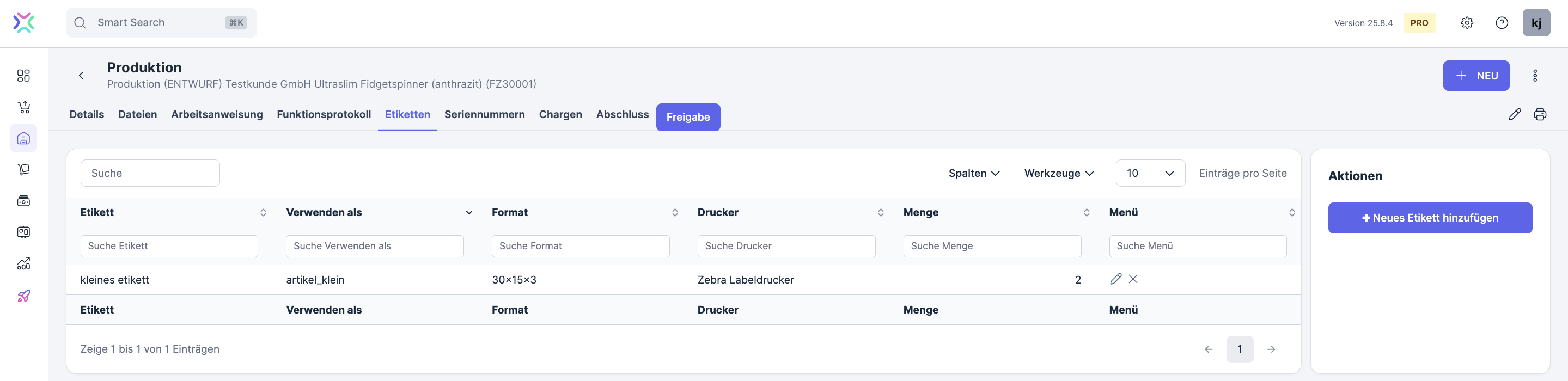Expand the Spalten dropdown
Image resolution: width=1568 pixels, height=381 pixels.
973,174
